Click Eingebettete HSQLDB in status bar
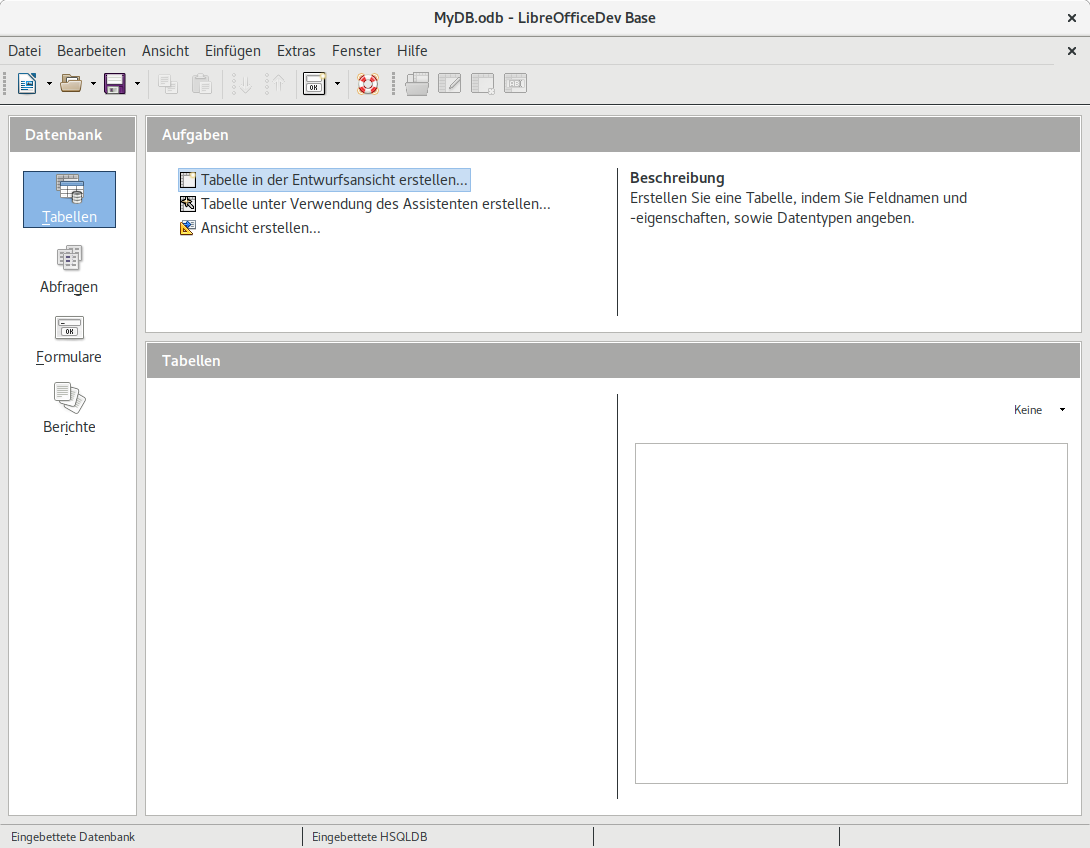 click(x=369, y=837)
